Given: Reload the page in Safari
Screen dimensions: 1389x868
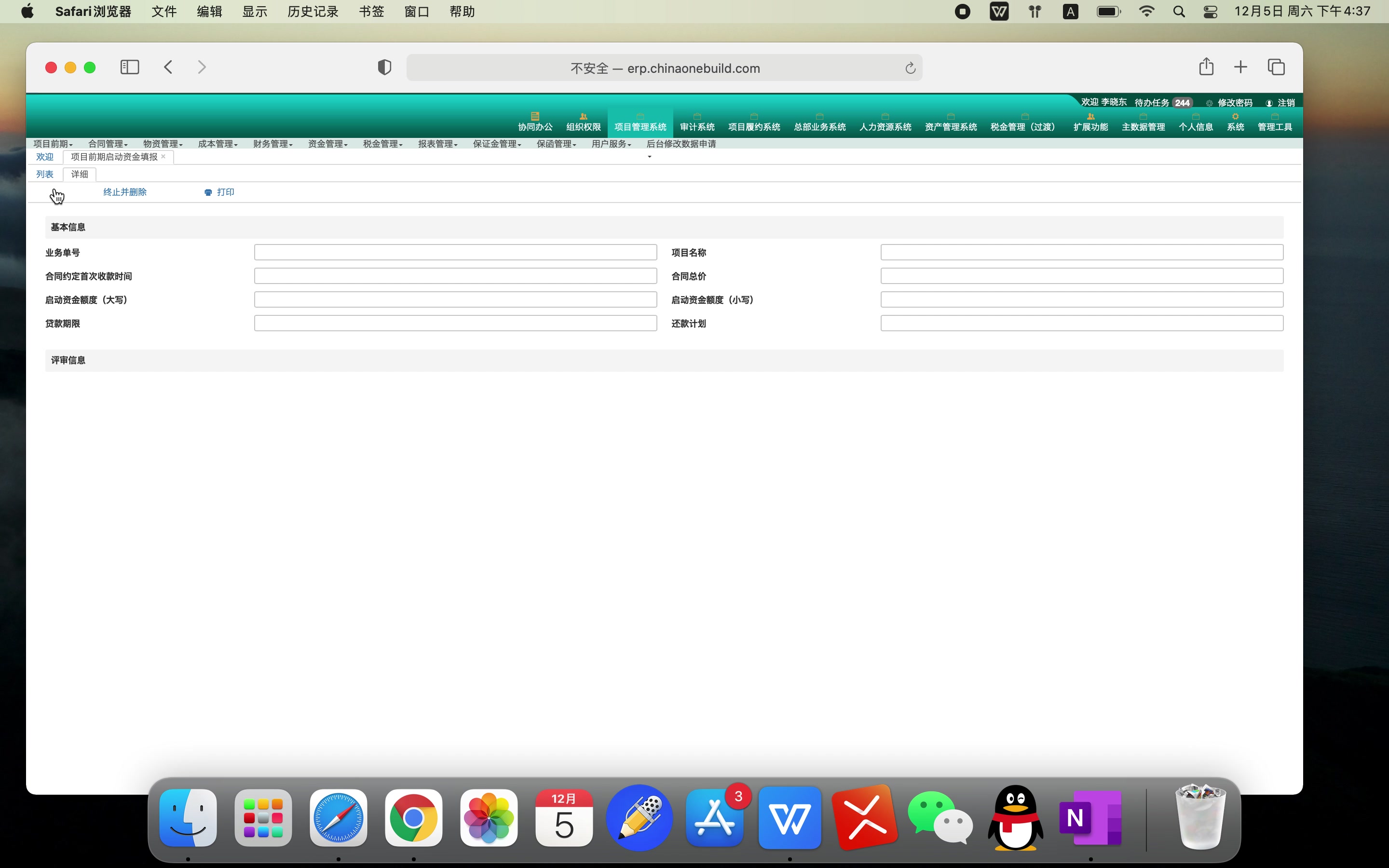Looking at the screenshot, I should tap(910, 68).
